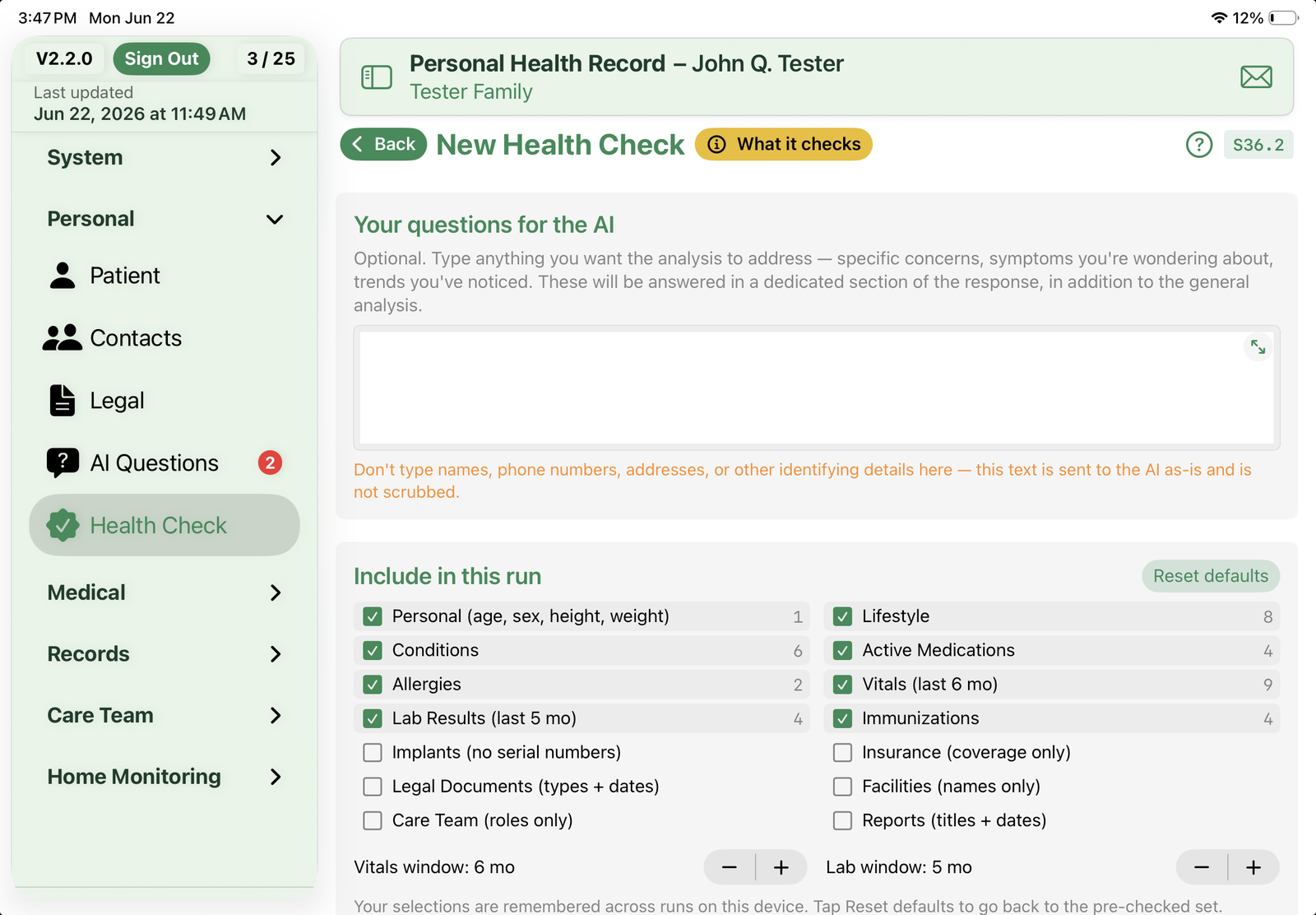Enable Legal Documents (types + dates)

[373, 787]
